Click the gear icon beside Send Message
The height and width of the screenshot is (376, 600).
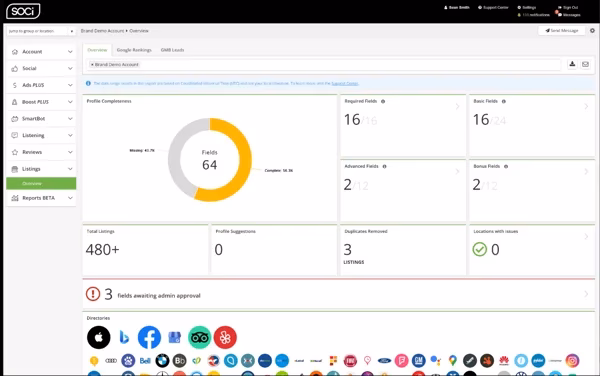(x=592, y=30)
